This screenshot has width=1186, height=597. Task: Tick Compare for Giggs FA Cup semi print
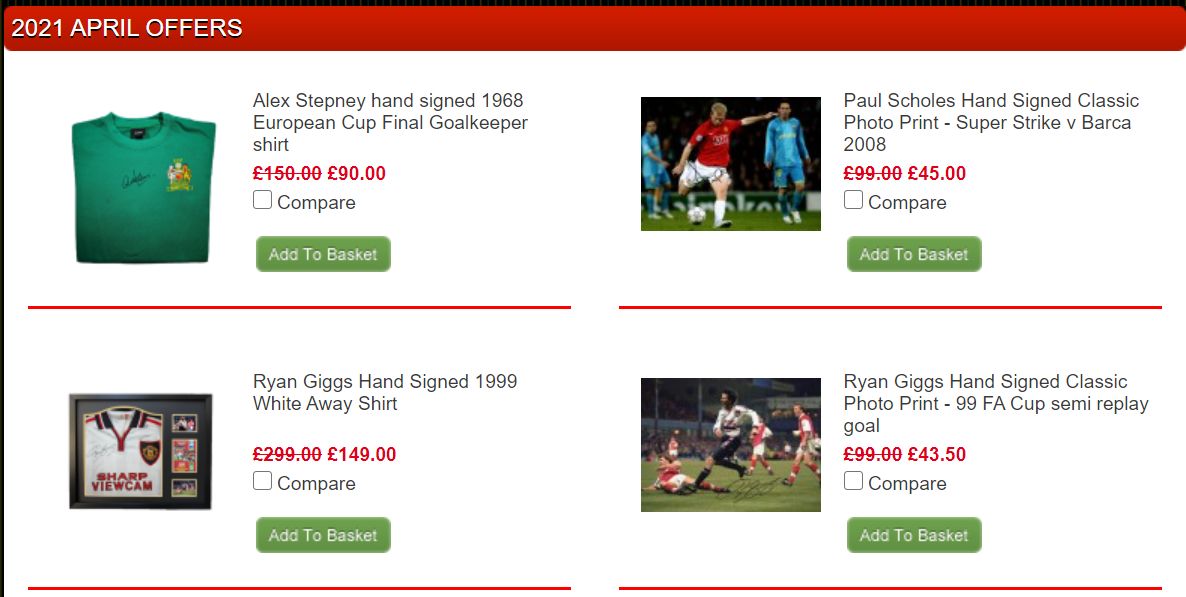click(853, 481)
